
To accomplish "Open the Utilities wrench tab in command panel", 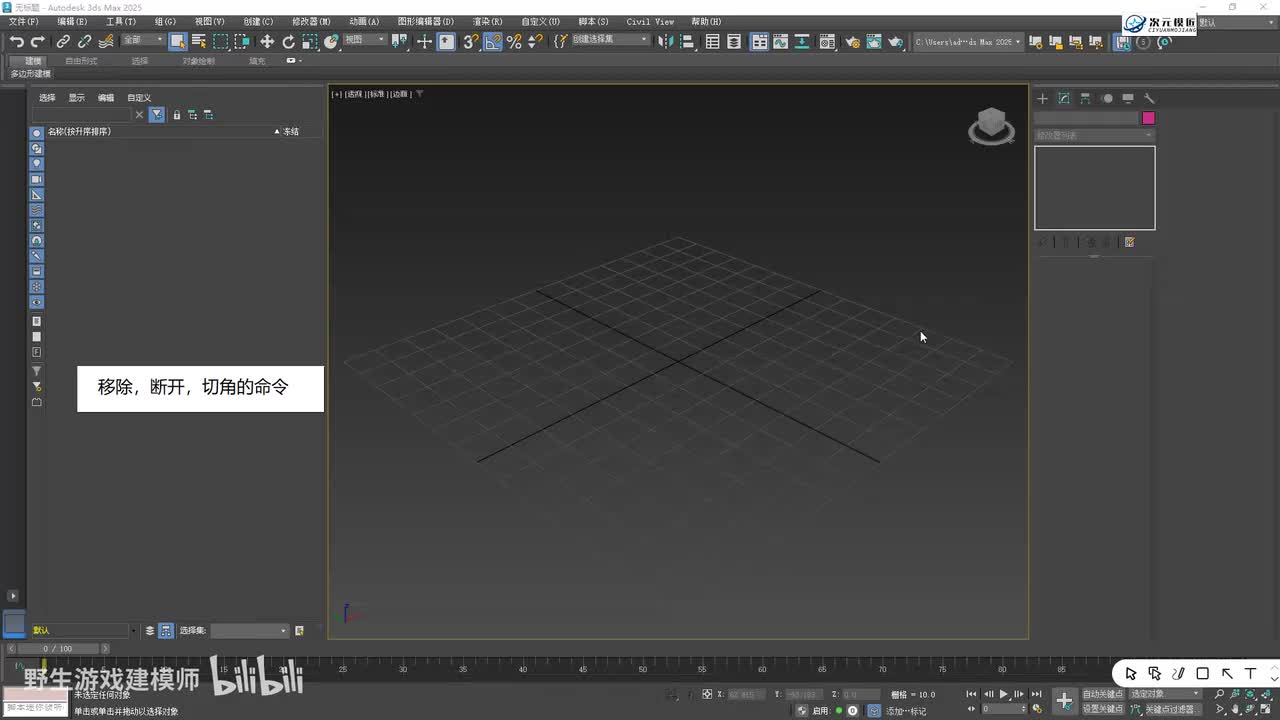I will pos(1150,98).
